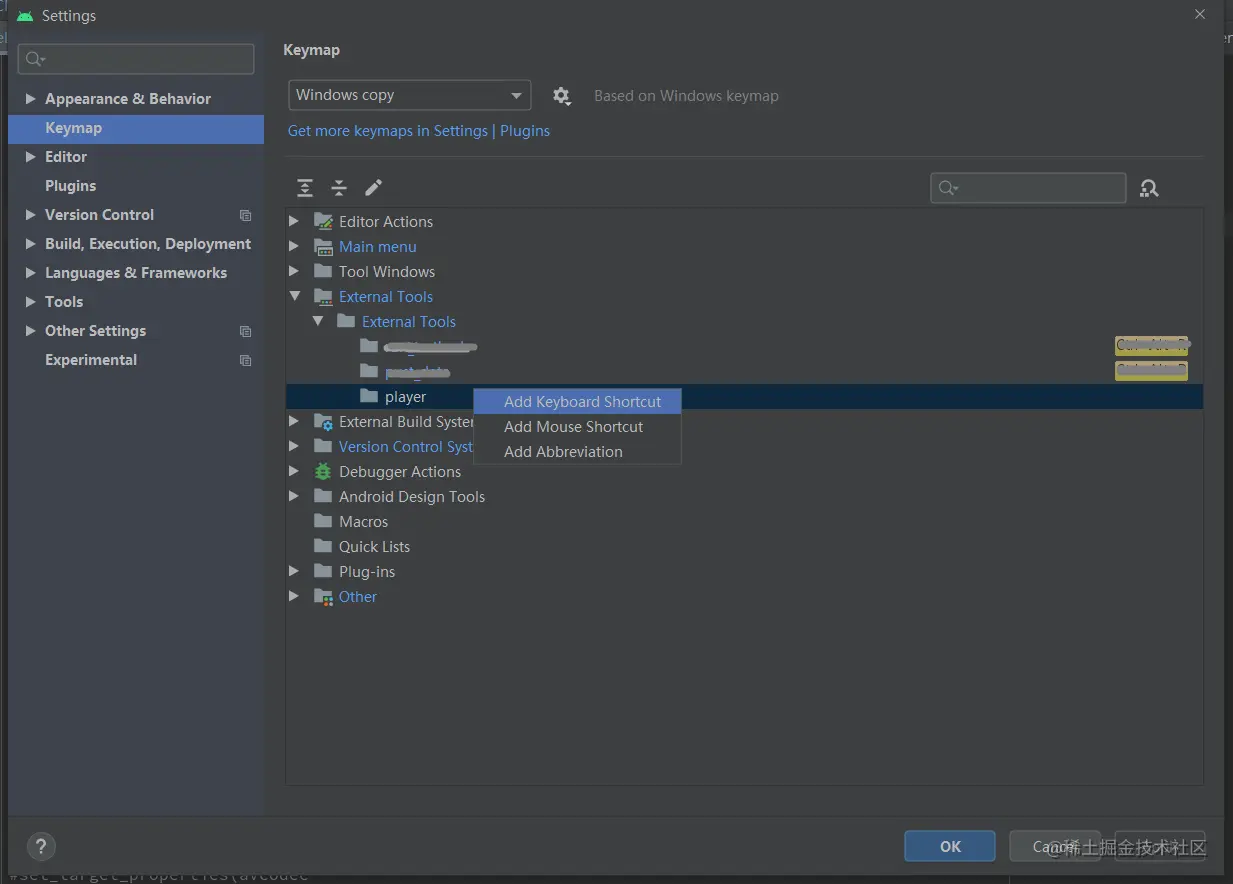Open the Windows copy keymap dropdown
Viewport: 1233px width, 884px height.
pos(409,95)
